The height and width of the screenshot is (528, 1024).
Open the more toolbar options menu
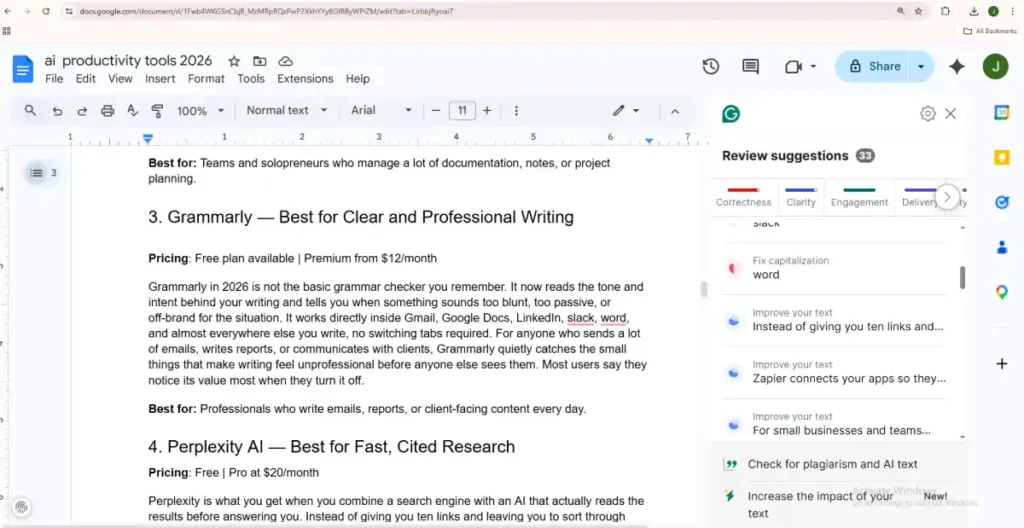coord(516,111)
